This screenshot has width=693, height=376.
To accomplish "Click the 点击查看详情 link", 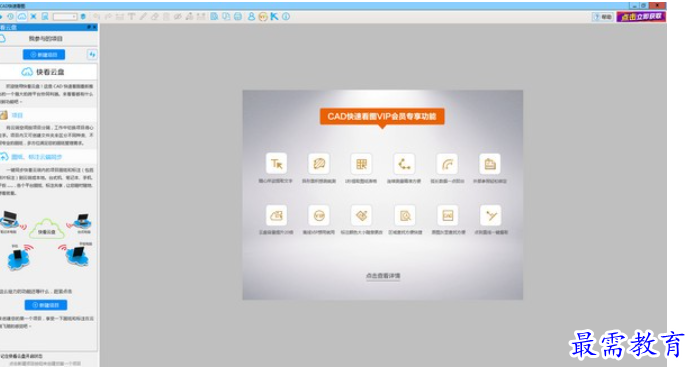I will click(383, 276).
